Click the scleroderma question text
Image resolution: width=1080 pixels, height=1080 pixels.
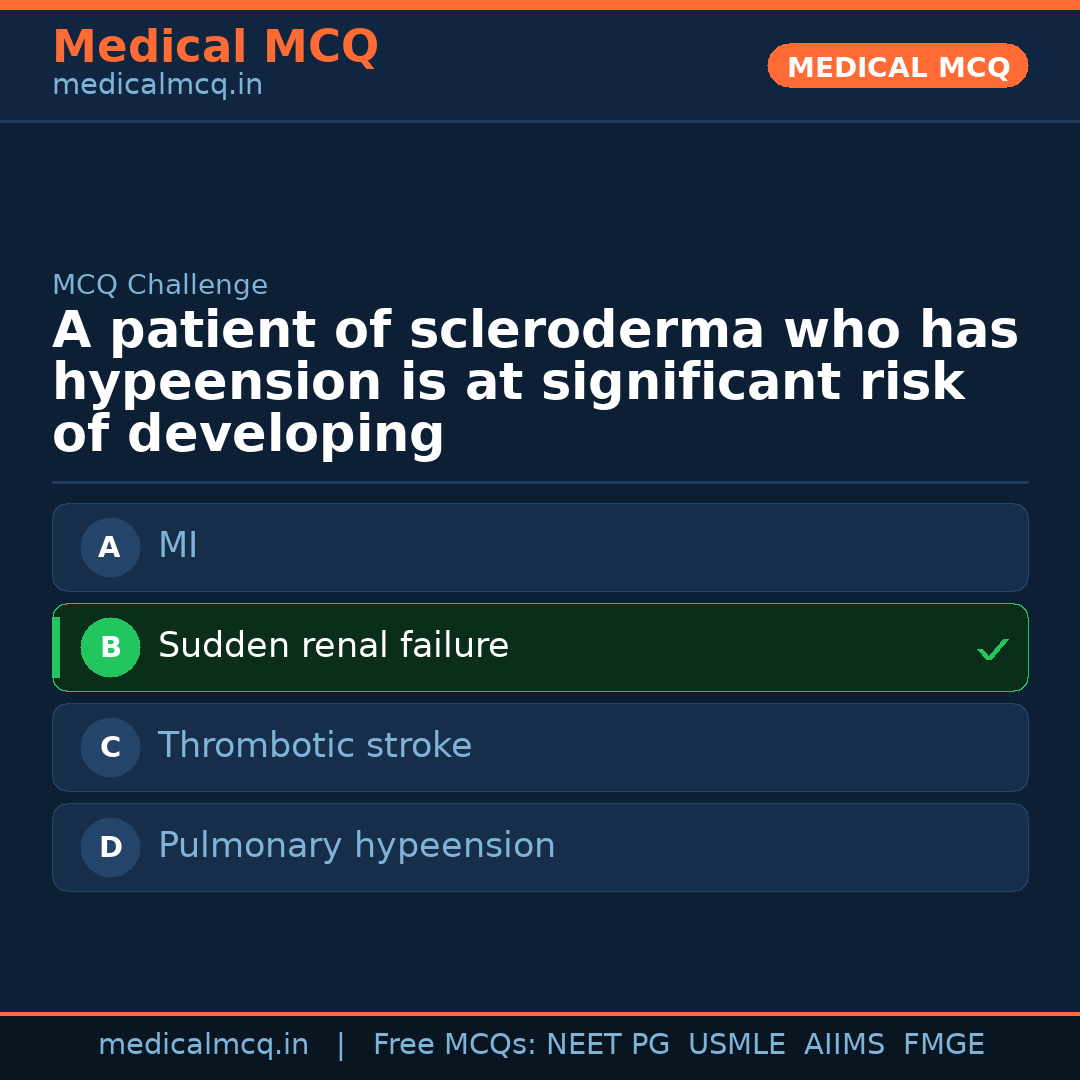[535, 382]
